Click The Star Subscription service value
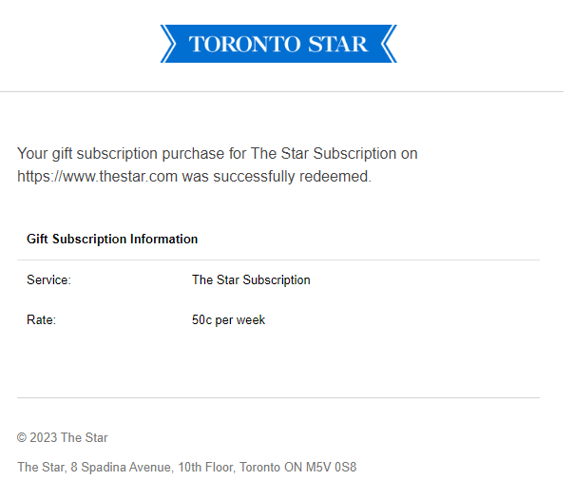 (251, 280)
